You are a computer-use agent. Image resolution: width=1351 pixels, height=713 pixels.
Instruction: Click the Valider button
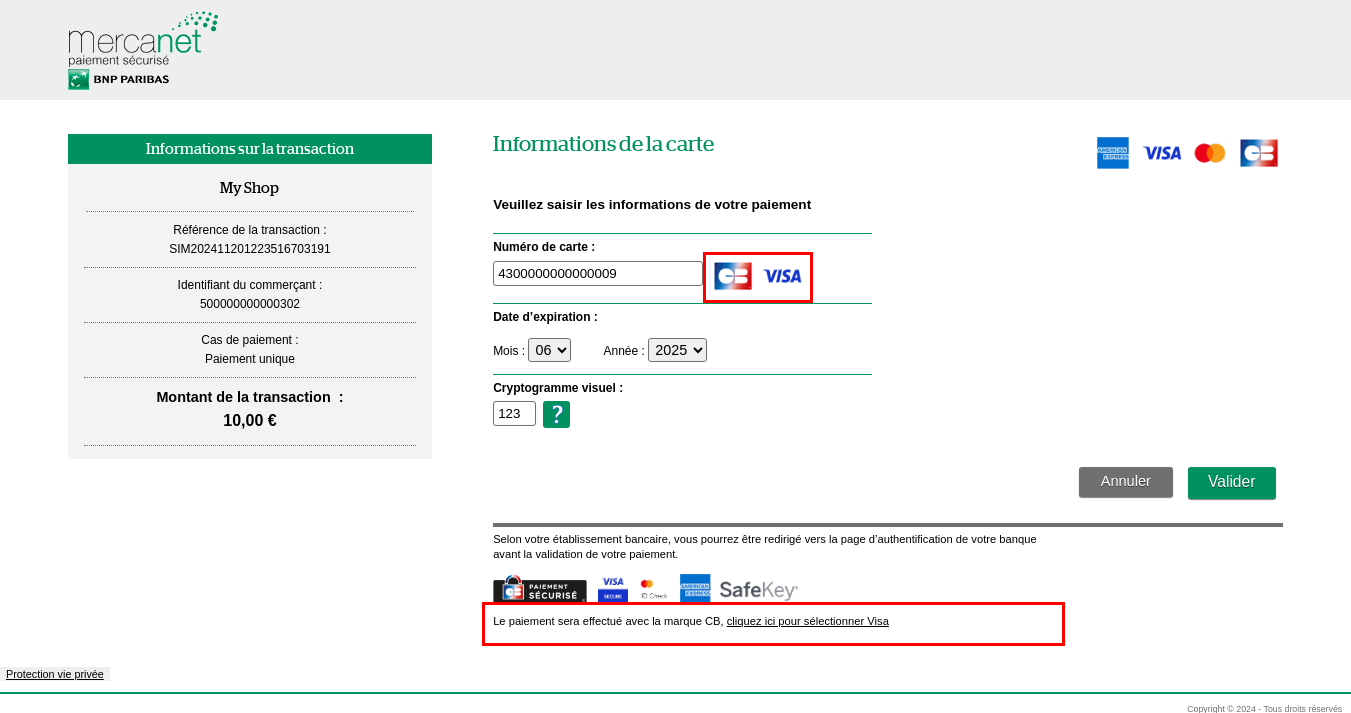[1231, 483]
